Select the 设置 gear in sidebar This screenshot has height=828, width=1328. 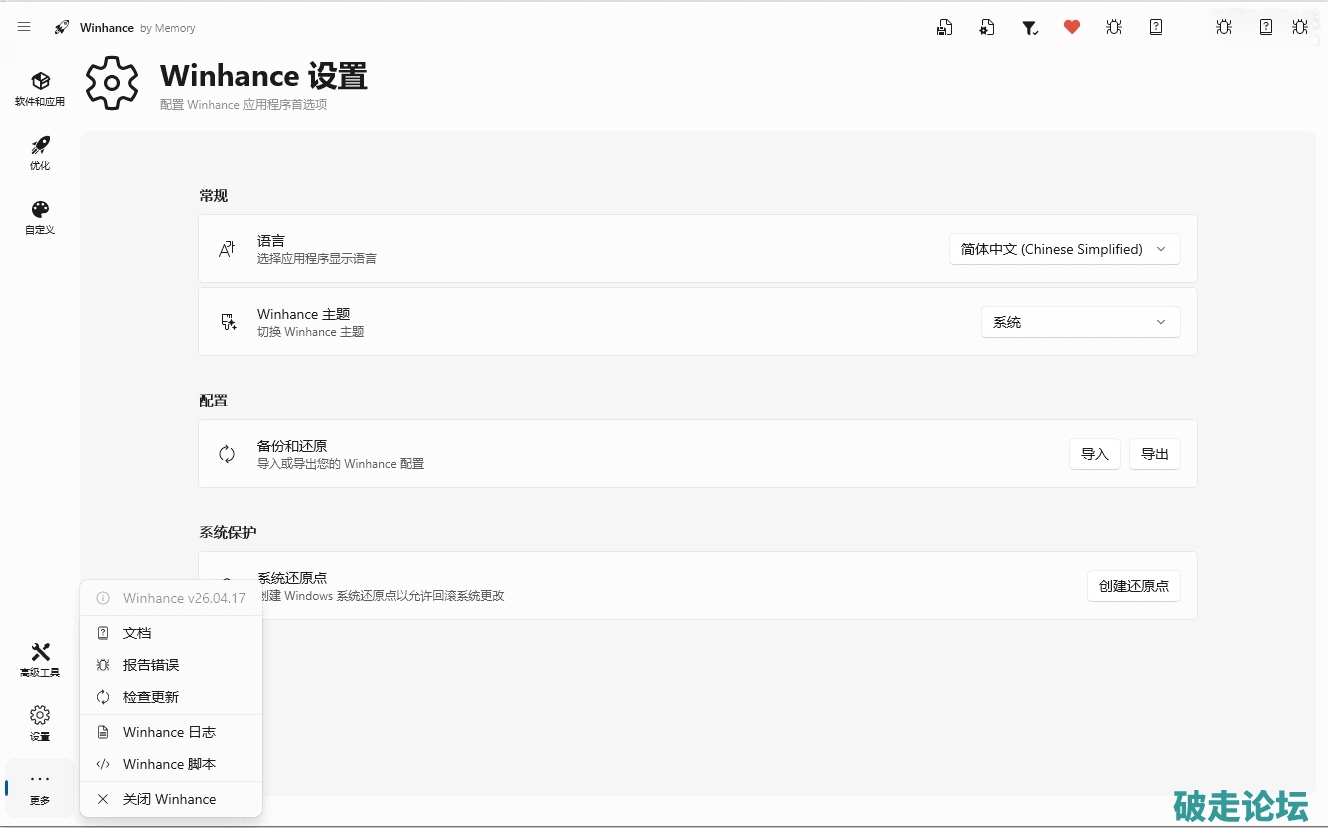(x=40, y=723)
